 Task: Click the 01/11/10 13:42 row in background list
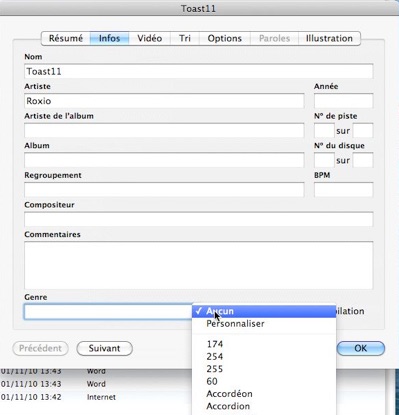tap(31, 397)
